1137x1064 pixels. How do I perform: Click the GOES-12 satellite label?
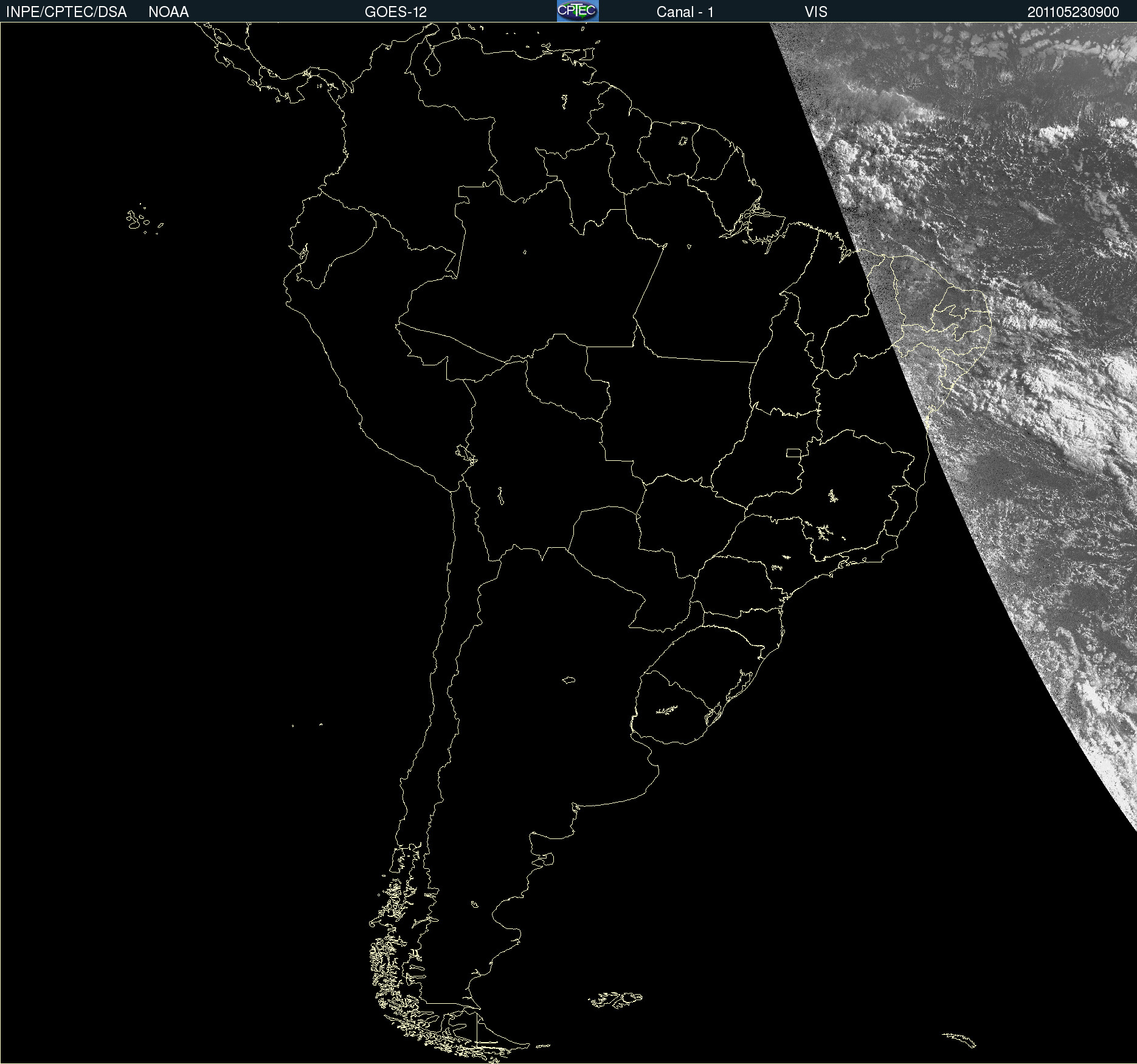point(396,12)
